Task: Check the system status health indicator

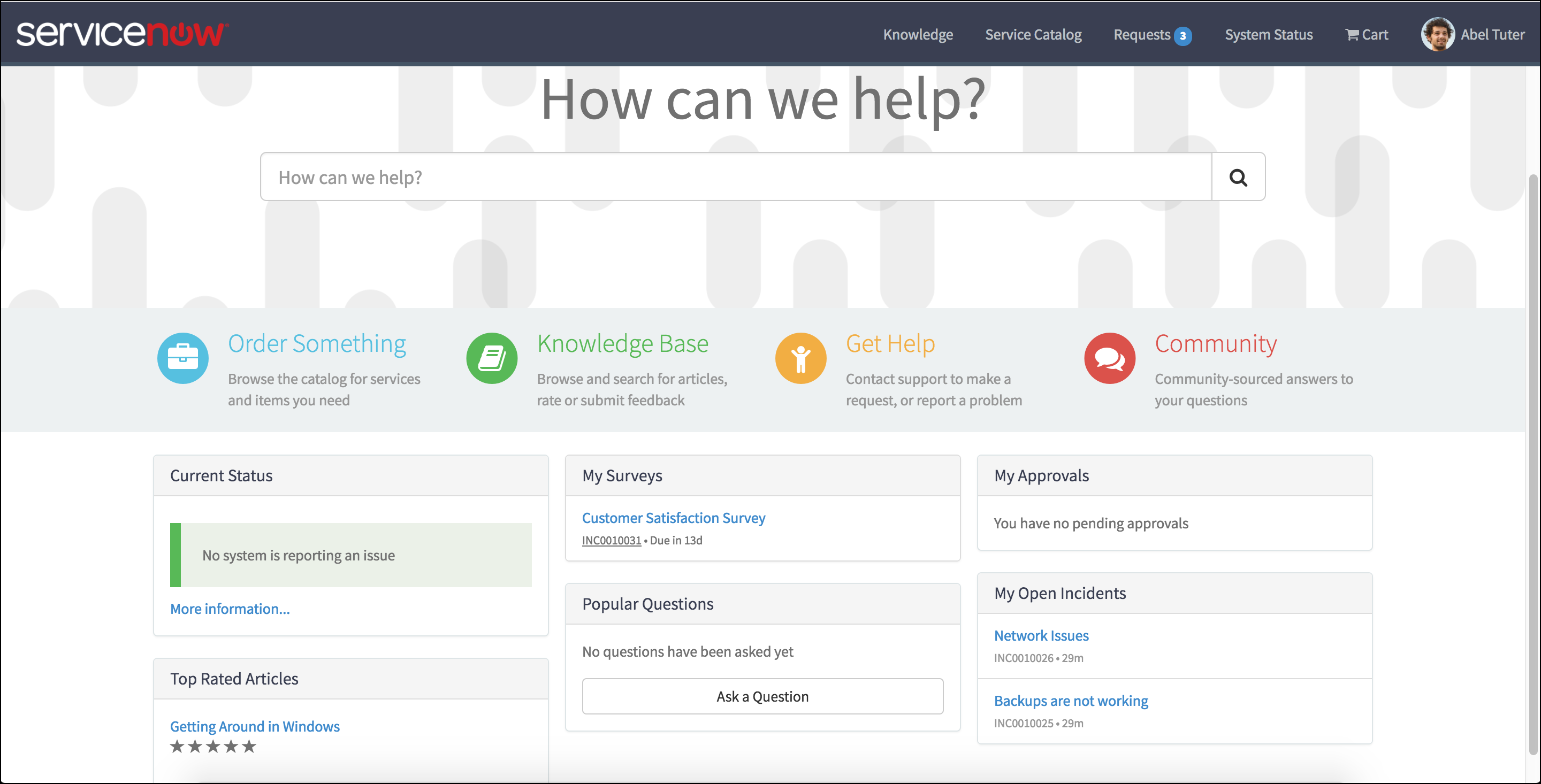Action: pos(1268,34)
